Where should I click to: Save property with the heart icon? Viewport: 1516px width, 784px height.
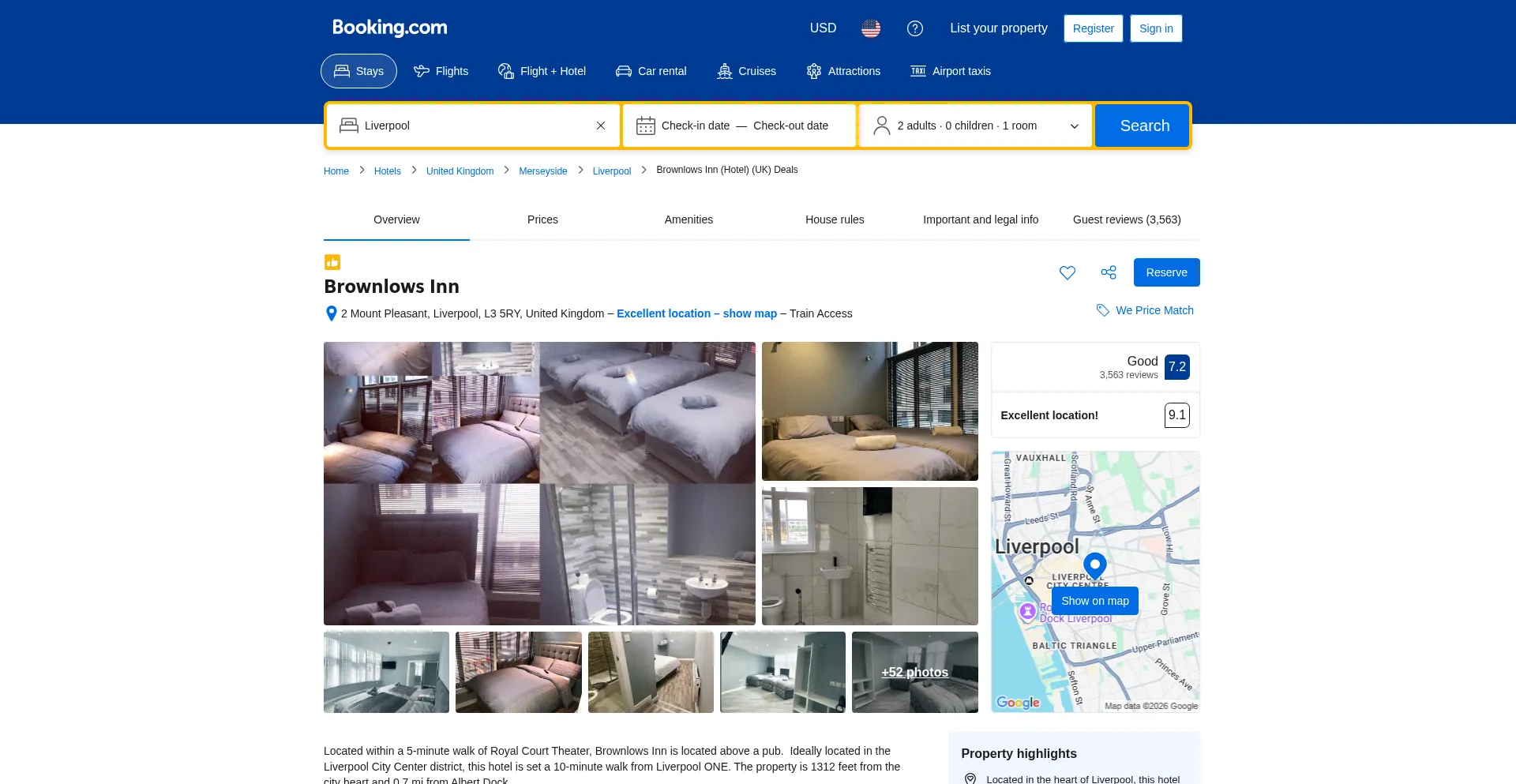1068,272
